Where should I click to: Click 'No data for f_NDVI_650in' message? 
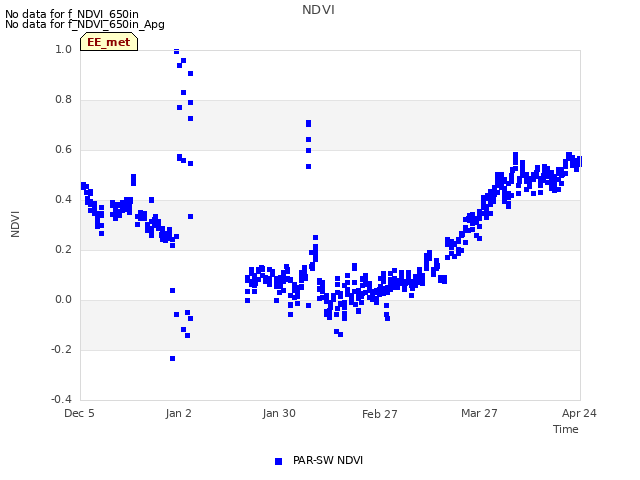[x=72, y=14]
